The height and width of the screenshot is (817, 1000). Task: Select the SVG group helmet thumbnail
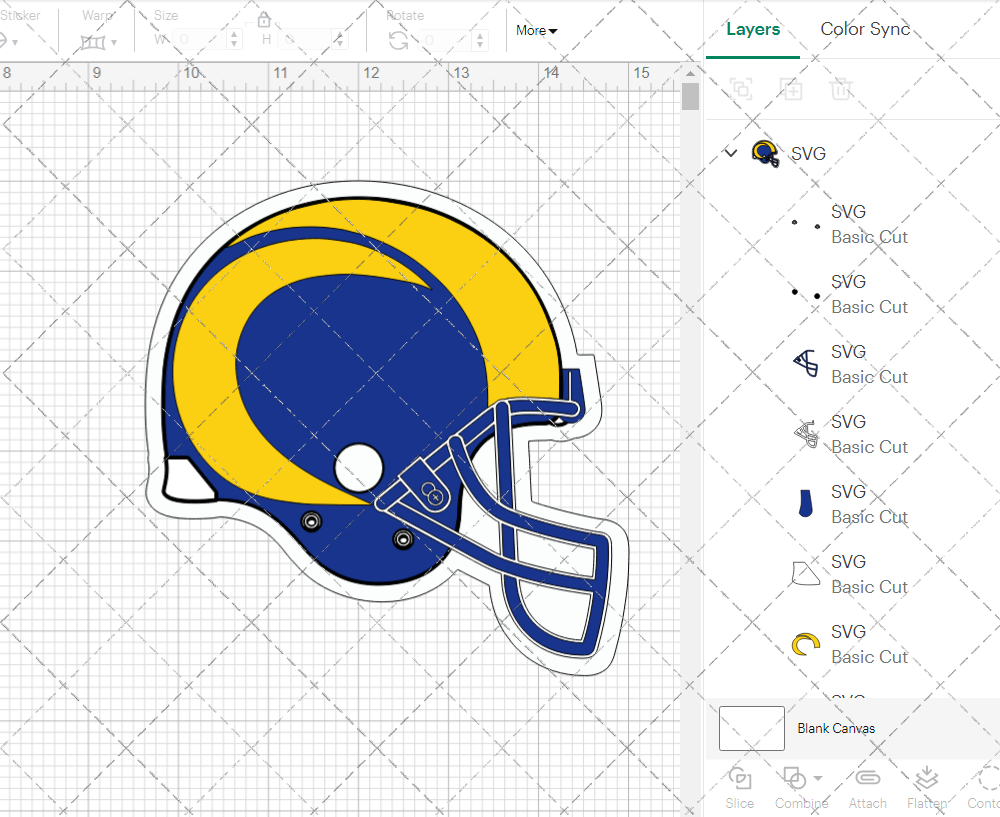(765, 154)
